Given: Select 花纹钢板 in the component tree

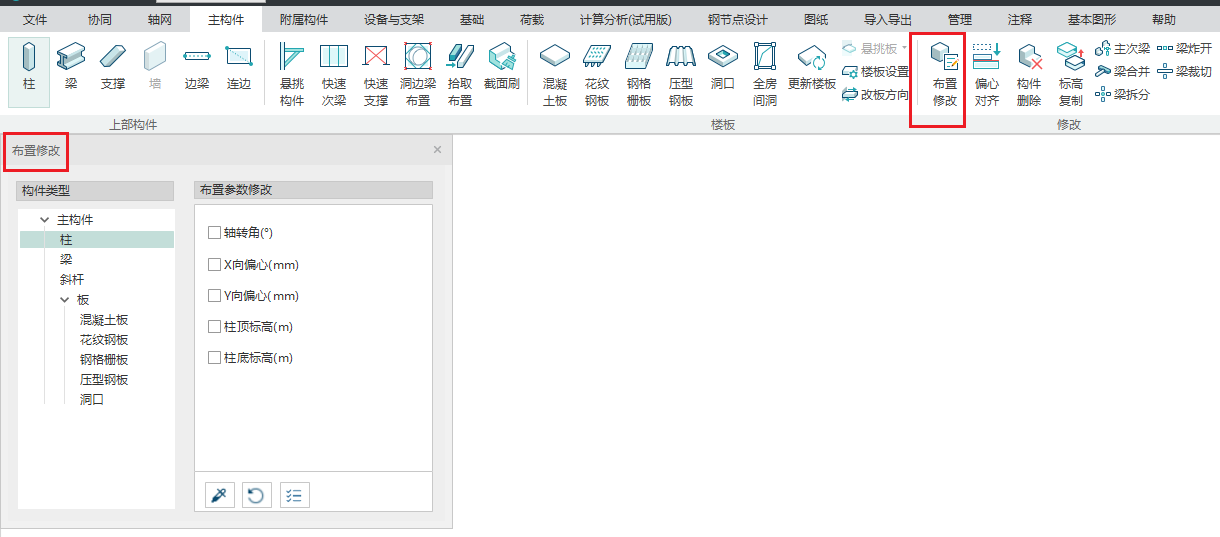Looking at the screenshot, I should pos(104,340).
